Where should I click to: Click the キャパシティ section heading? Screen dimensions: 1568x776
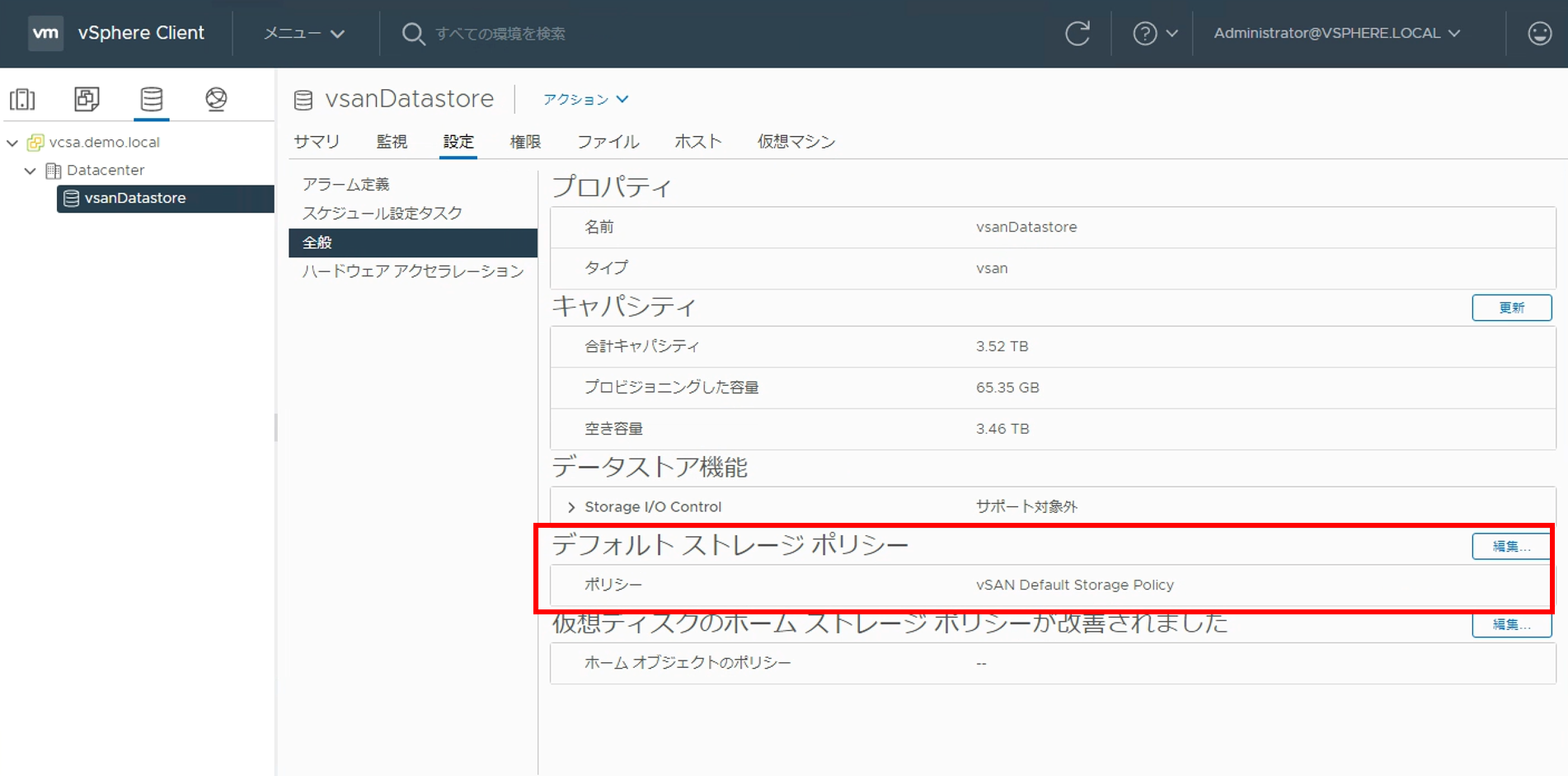(624, 307)
